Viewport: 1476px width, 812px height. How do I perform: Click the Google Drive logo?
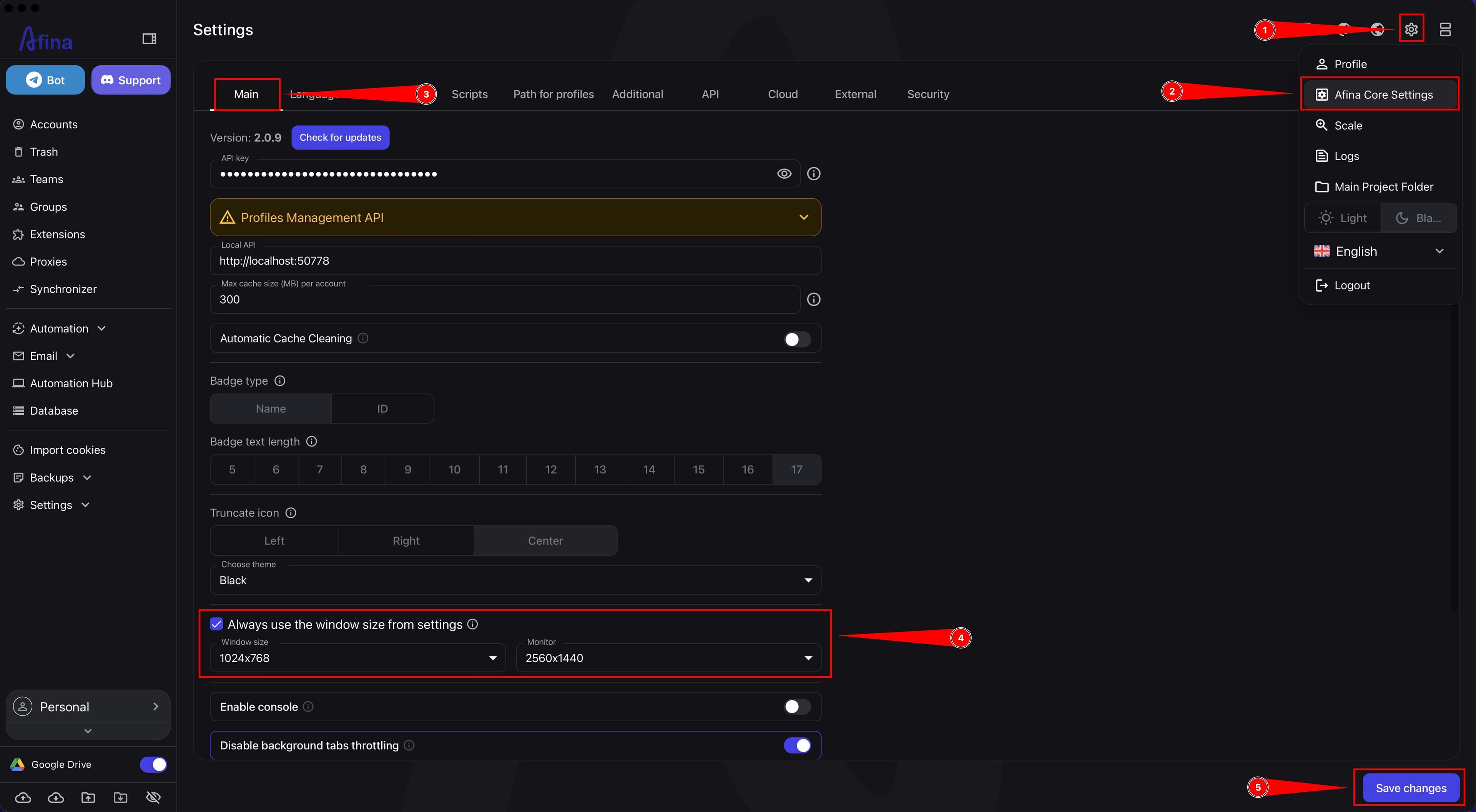[x=18, y=764]
